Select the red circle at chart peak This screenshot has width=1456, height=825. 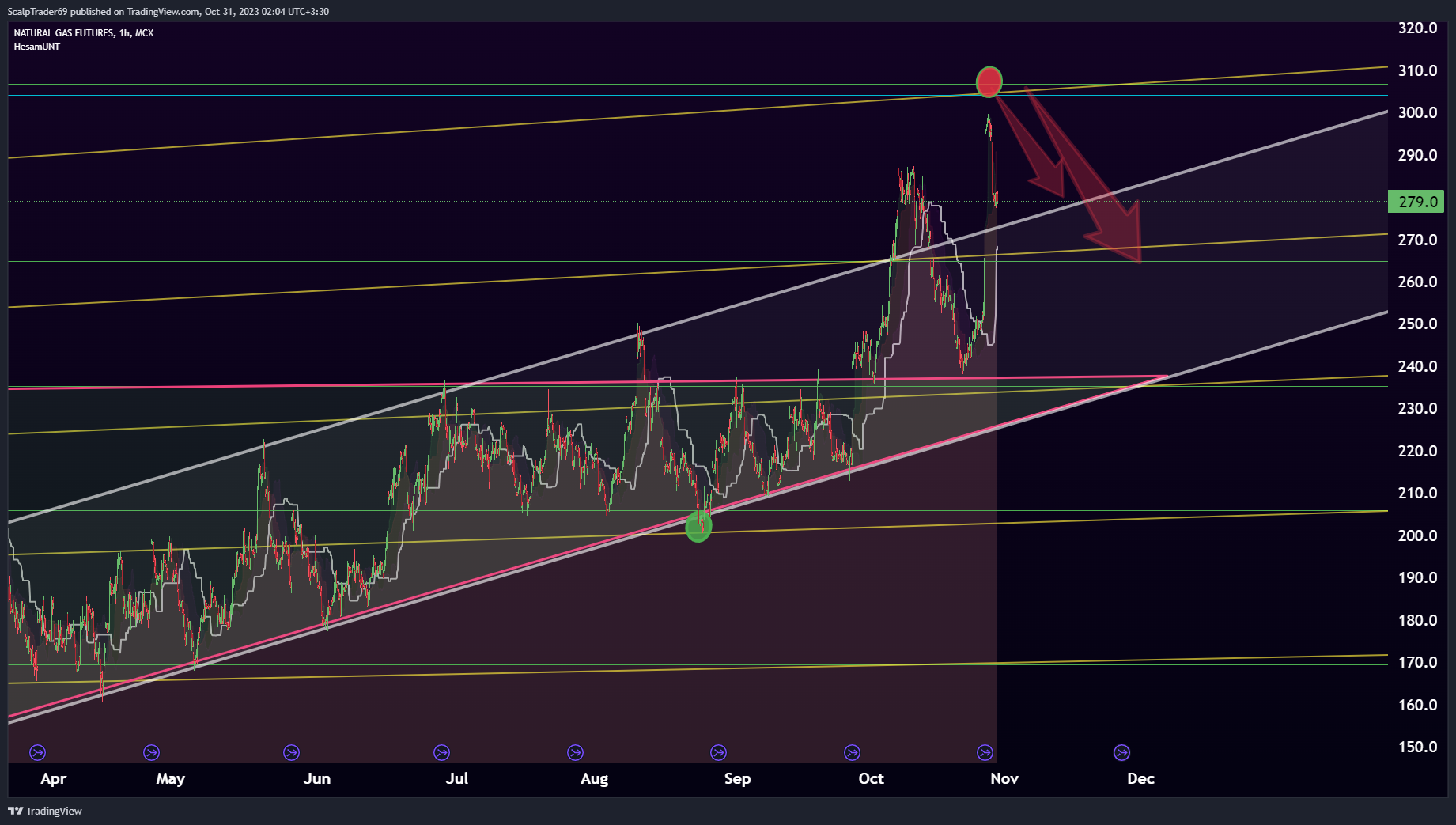(989, 81)
